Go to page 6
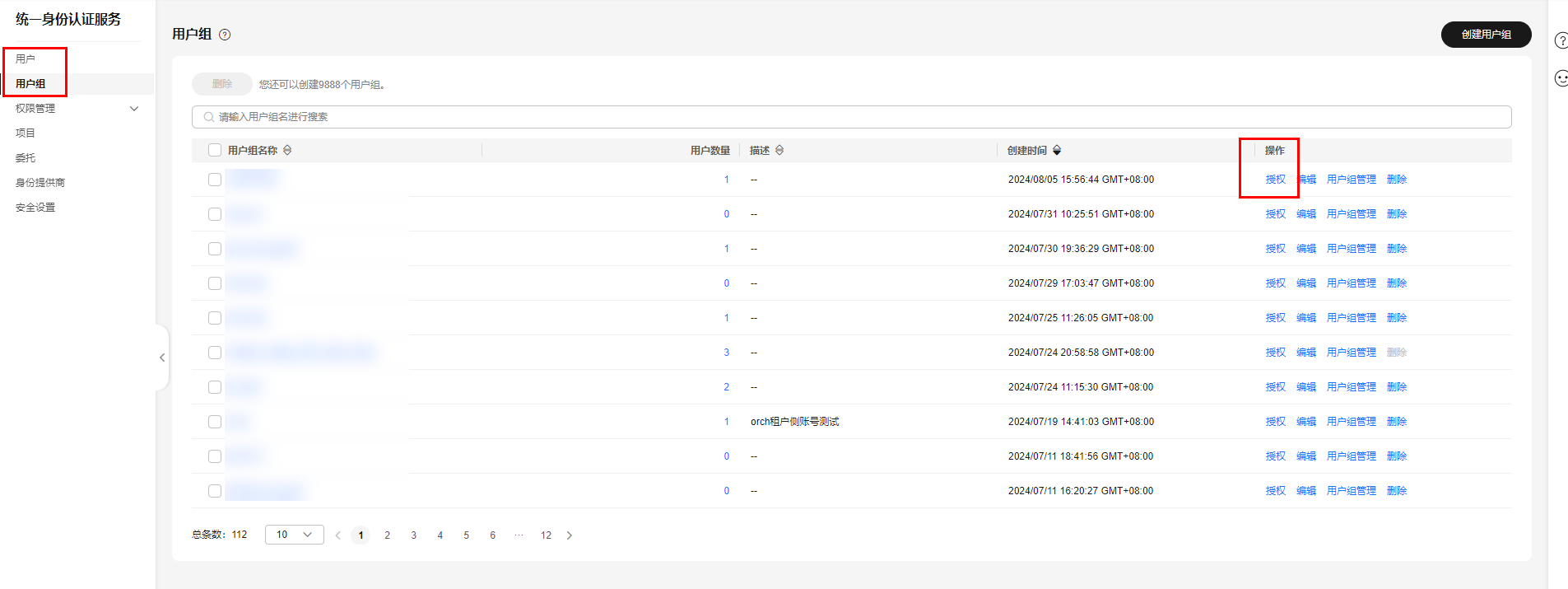The image size is (1568, 589). click(493, 535)
